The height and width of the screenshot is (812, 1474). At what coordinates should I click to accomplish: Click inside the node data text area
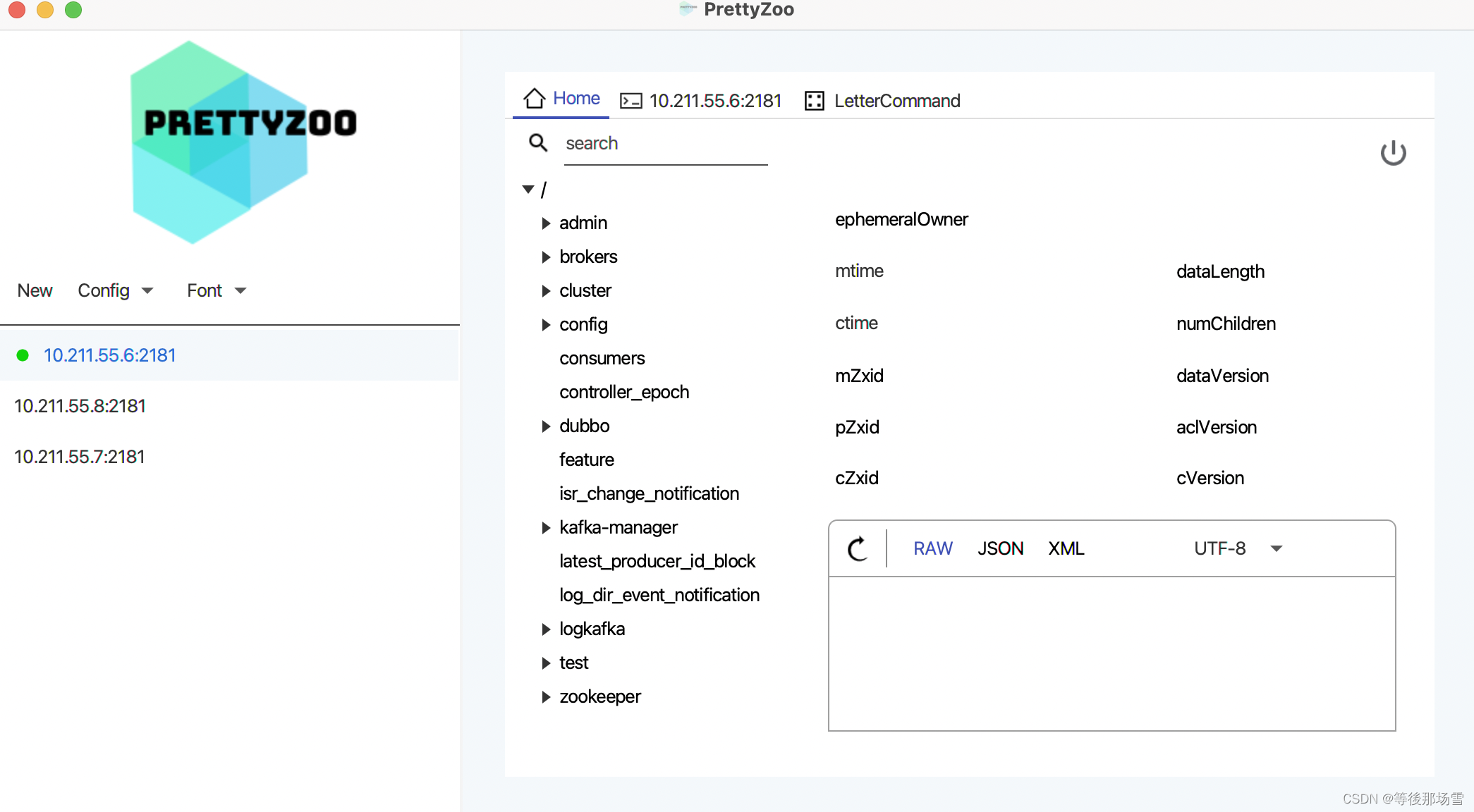1111,653
